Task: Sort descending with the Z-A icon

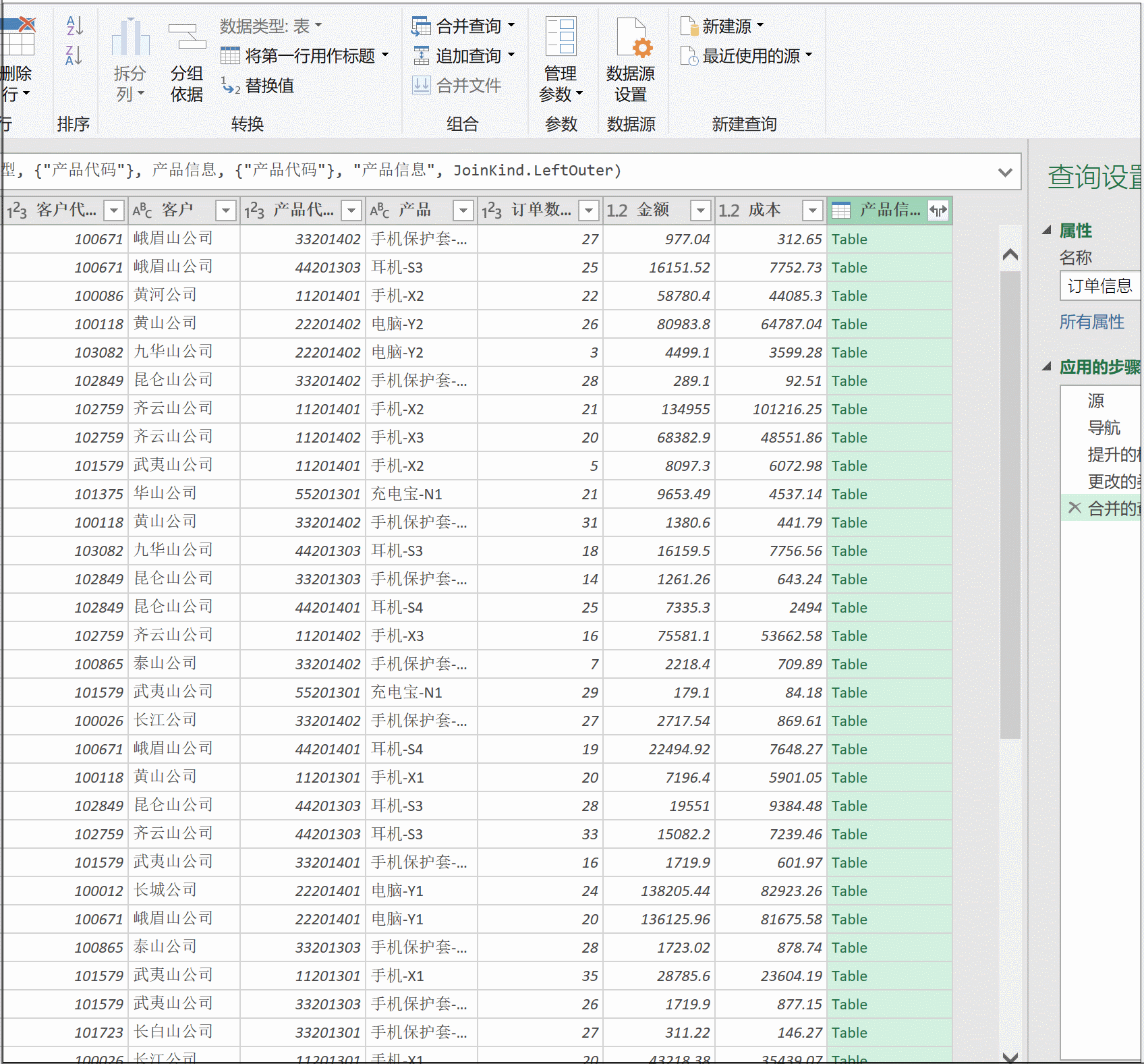Action: 74,55
